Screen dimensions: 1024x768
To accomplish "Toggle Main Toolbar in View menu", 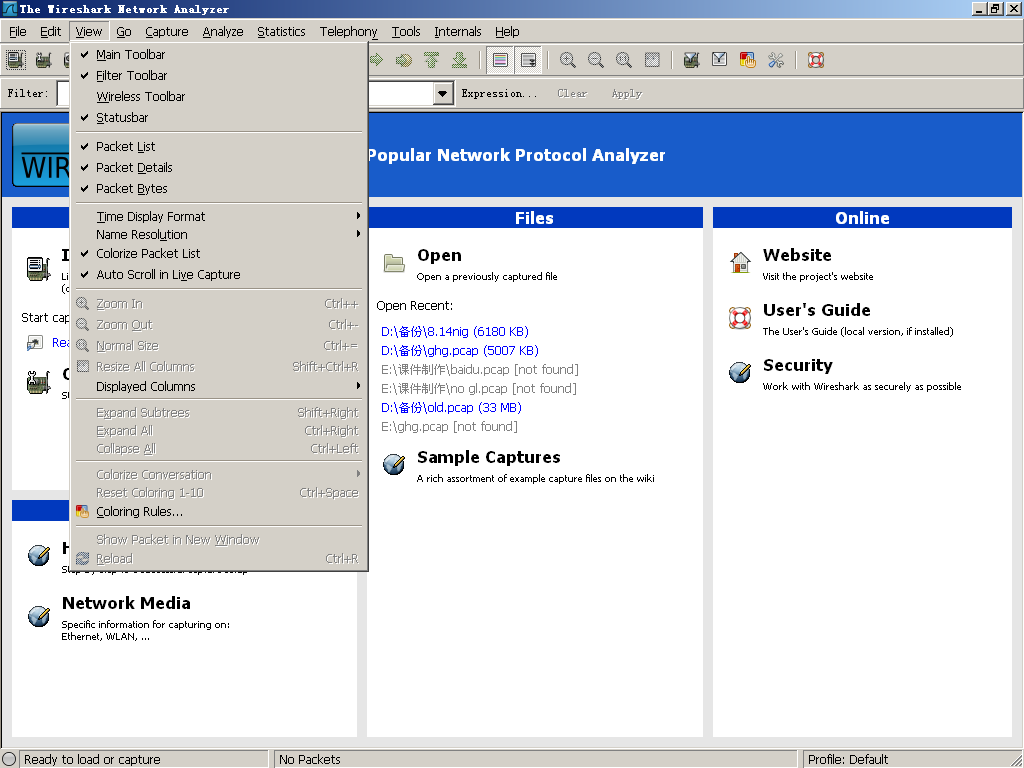I will 219,55.
